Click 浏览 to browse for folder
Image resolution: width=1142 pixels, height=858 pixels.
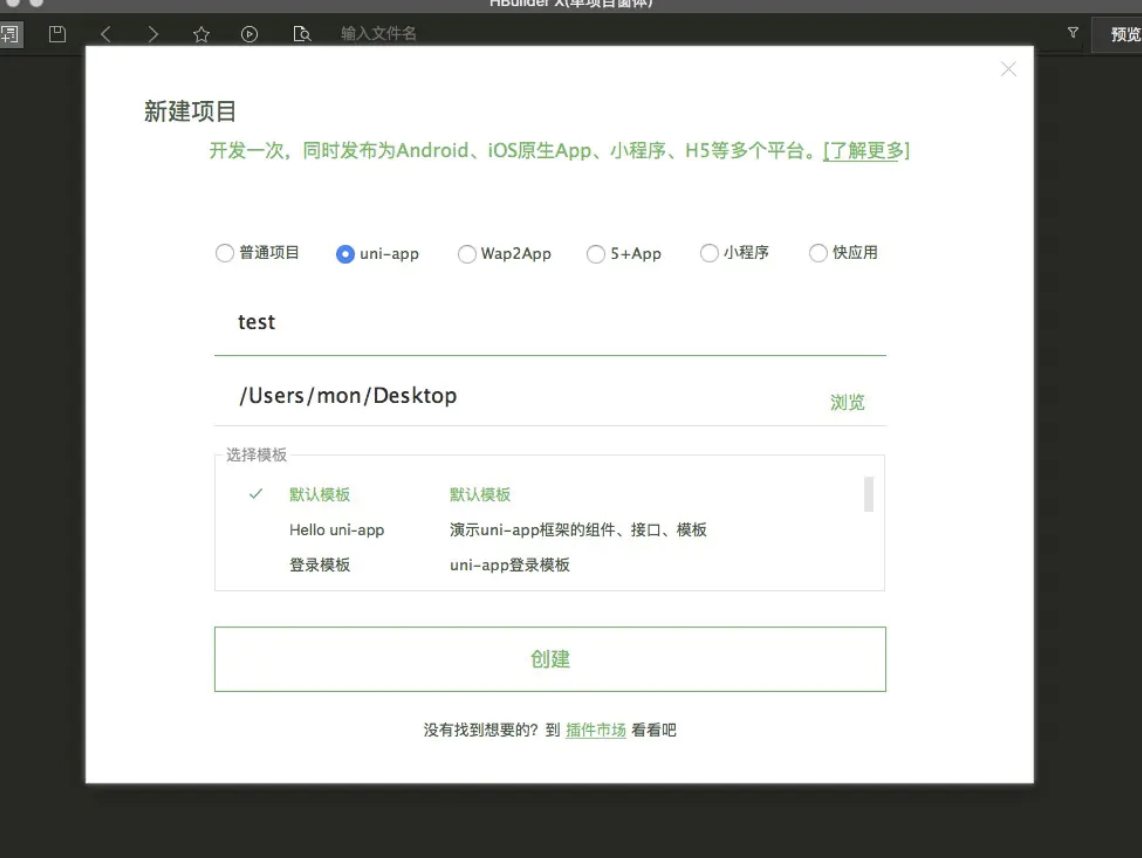tap(847, 402)
